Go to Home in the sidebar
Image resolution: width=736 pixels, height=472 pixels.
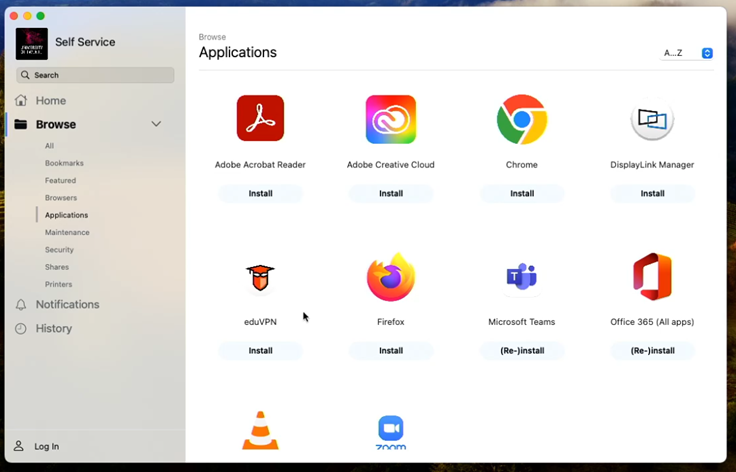pos(51,100)
